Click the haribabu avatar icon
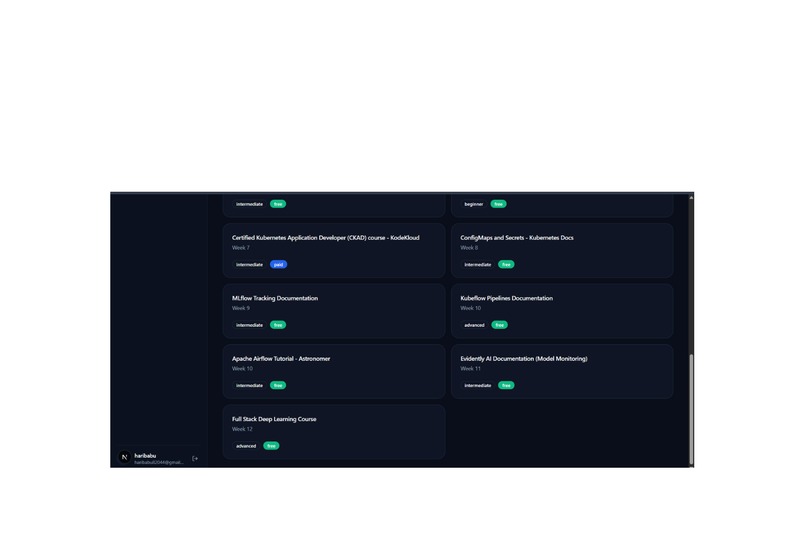 (124, 457)
